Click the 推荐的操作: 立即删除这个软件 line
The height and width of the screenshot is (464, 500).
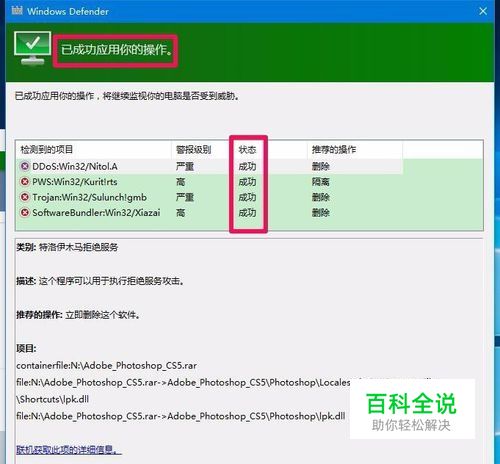(78, 314)
